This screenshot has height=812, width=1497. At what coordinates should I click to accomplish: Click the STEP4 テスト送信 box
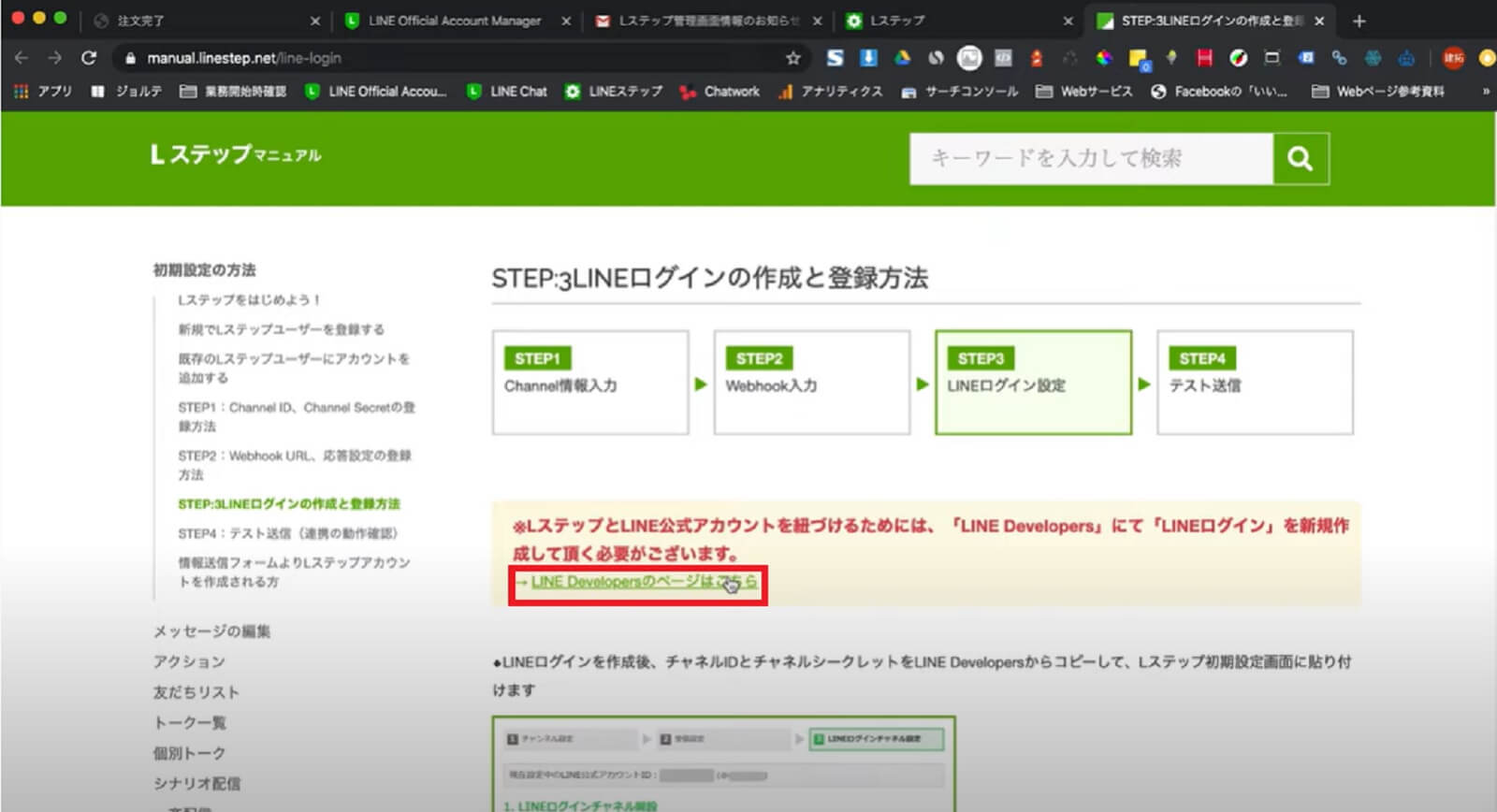coord(1255,382)
